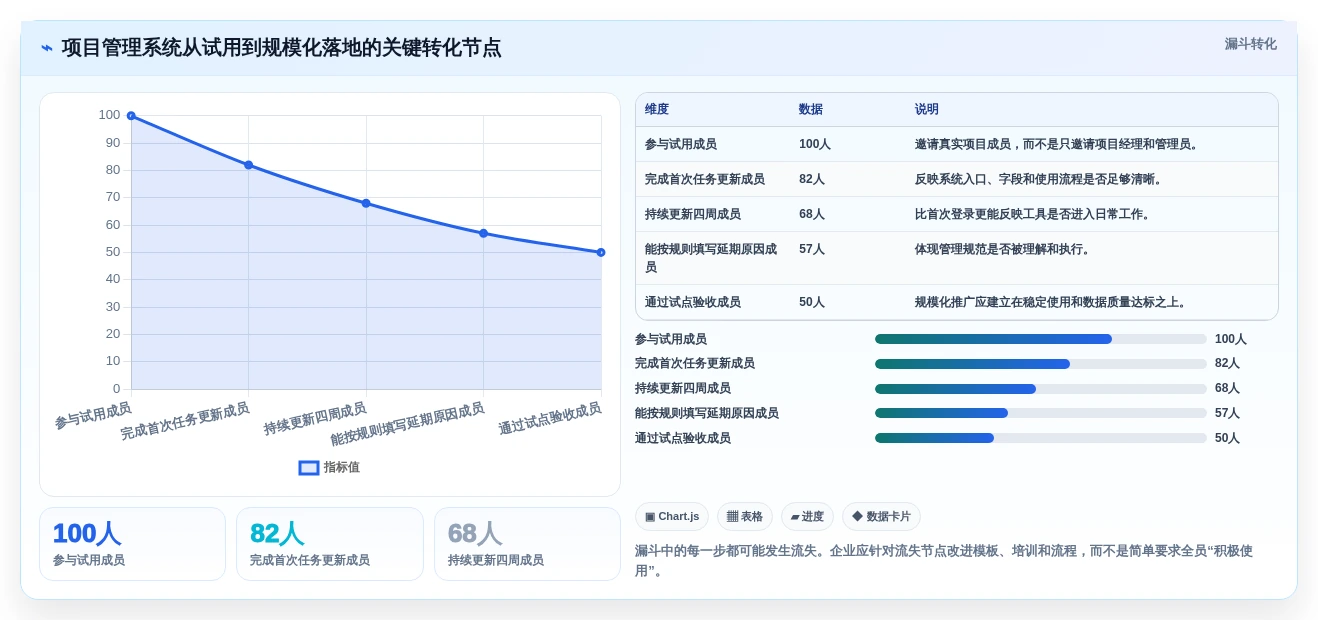Click description 比首次登录更能反映工具
Screen dimensions: 1318x620
coord(1035,214)
